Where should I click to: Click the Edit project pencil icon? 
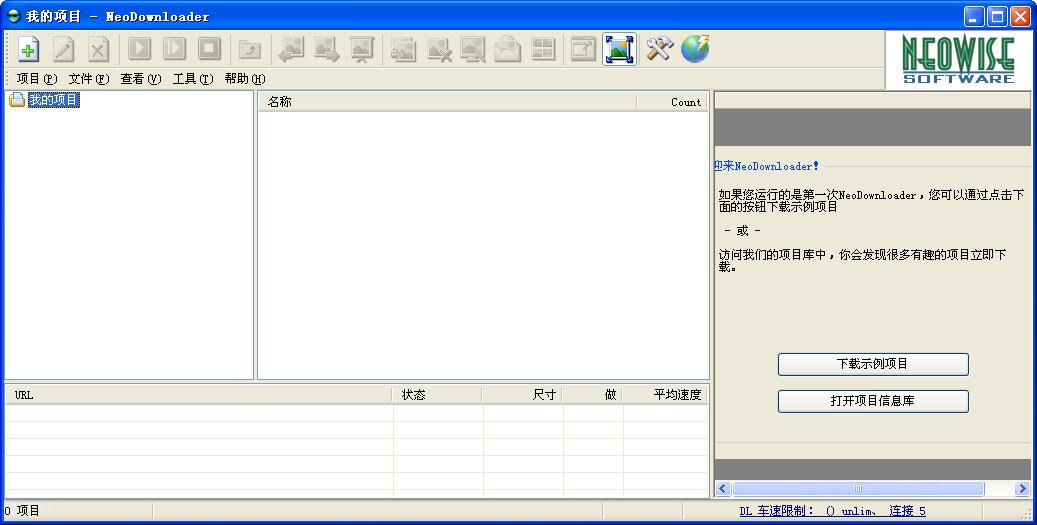pyautogui.click(x=63, y=49)
